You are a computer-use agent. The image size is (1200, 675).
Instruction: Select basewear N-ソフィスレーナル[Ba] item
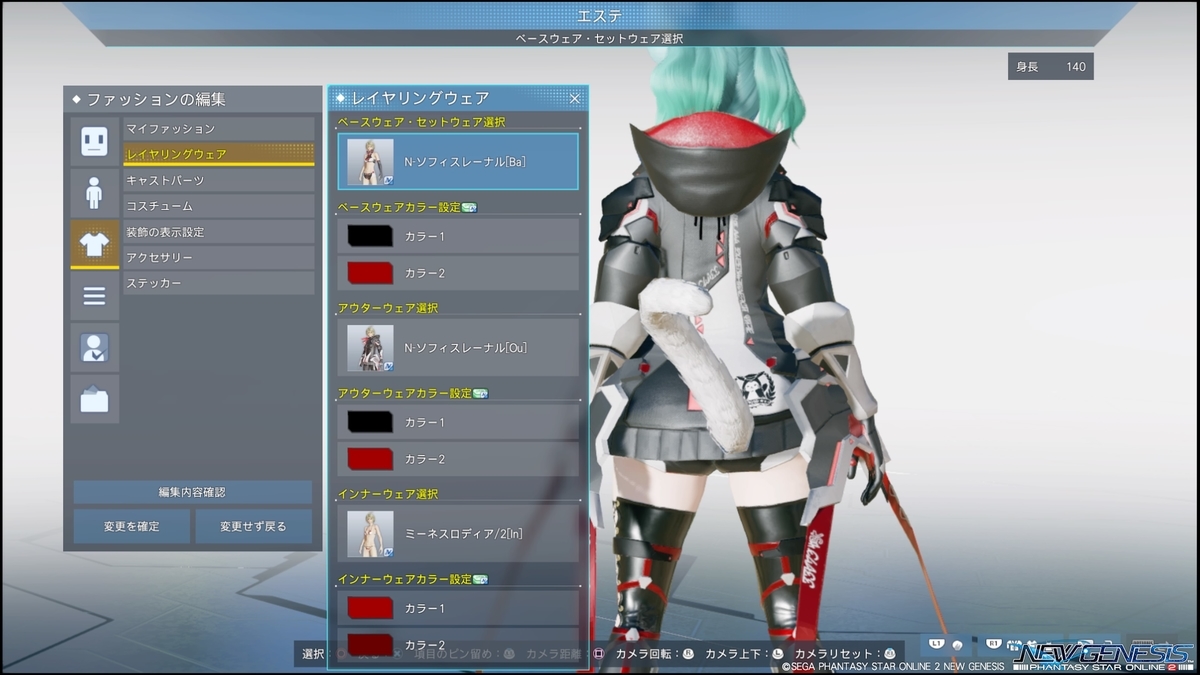click(x=458, y=161)
